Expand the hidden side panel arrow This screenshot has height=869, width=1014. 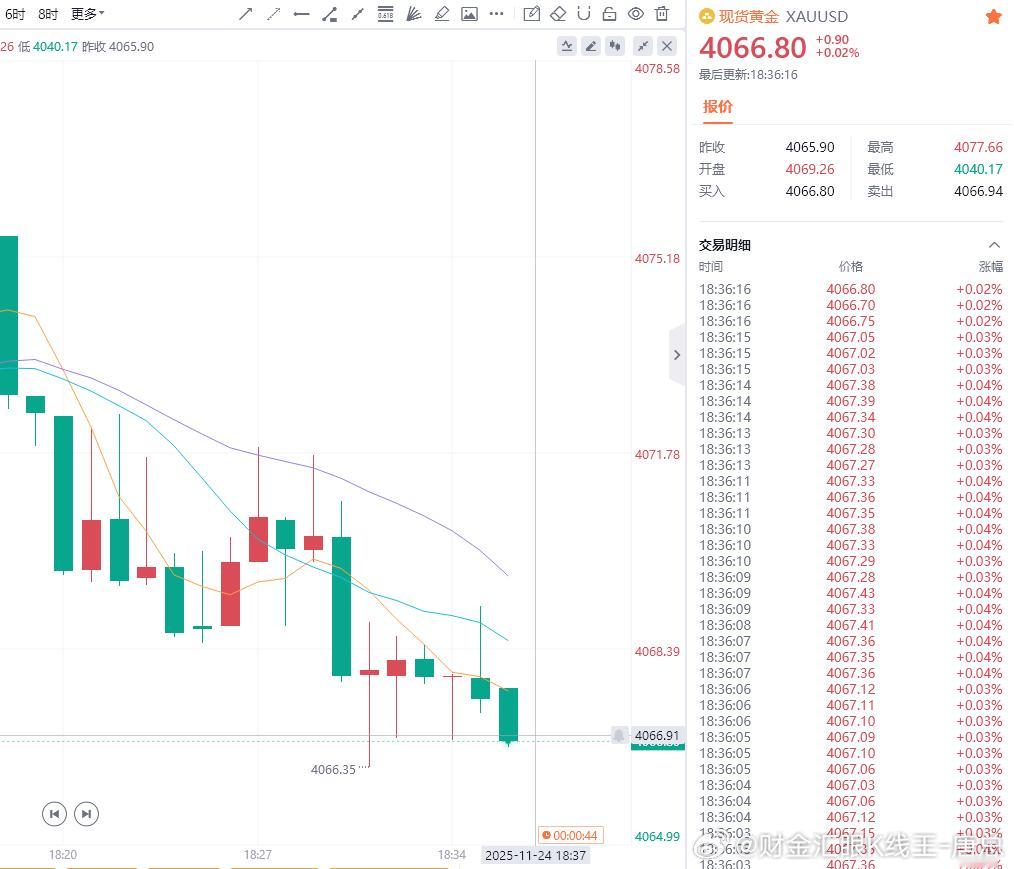677,354
